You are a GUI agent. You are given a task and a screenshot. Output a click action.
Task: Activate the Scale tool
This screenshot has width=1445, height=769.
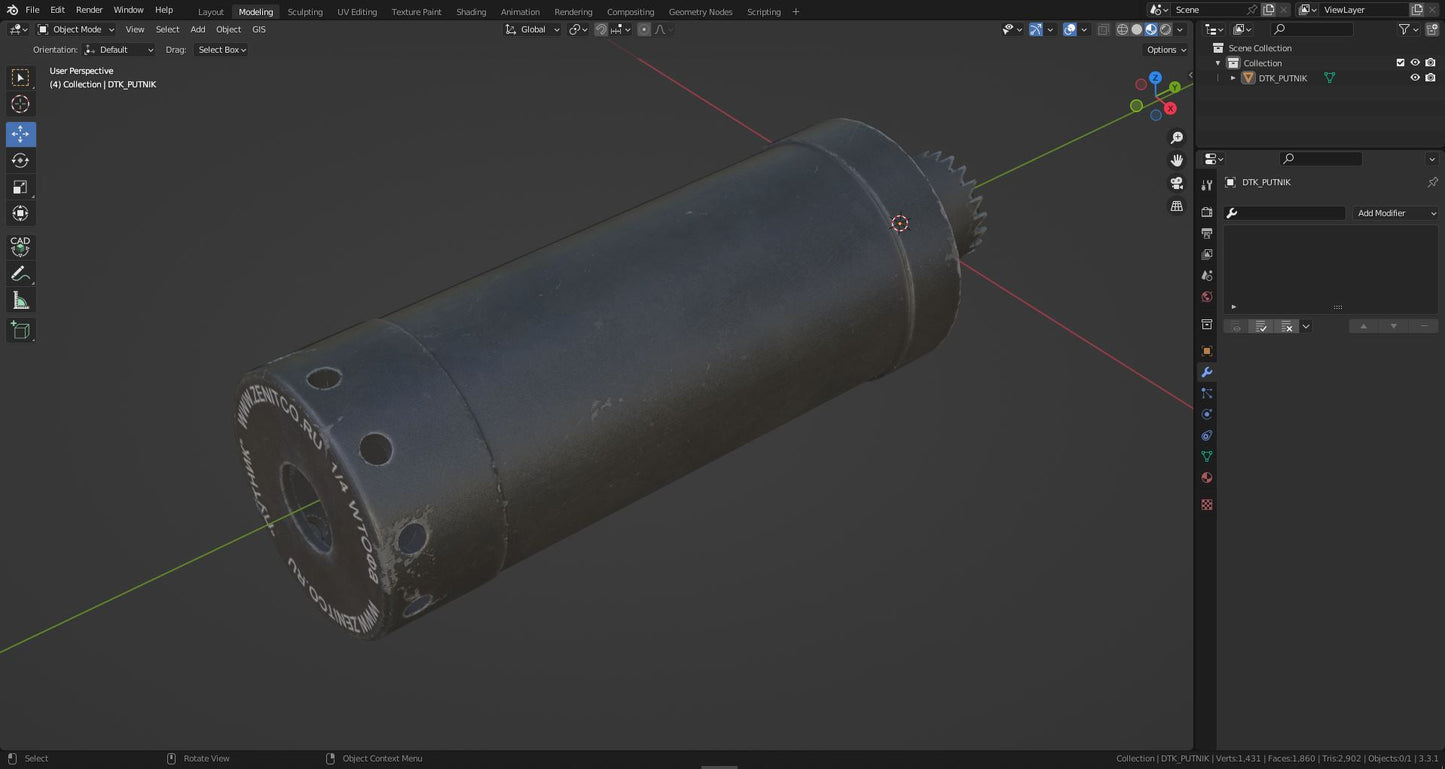coord(20,187)
